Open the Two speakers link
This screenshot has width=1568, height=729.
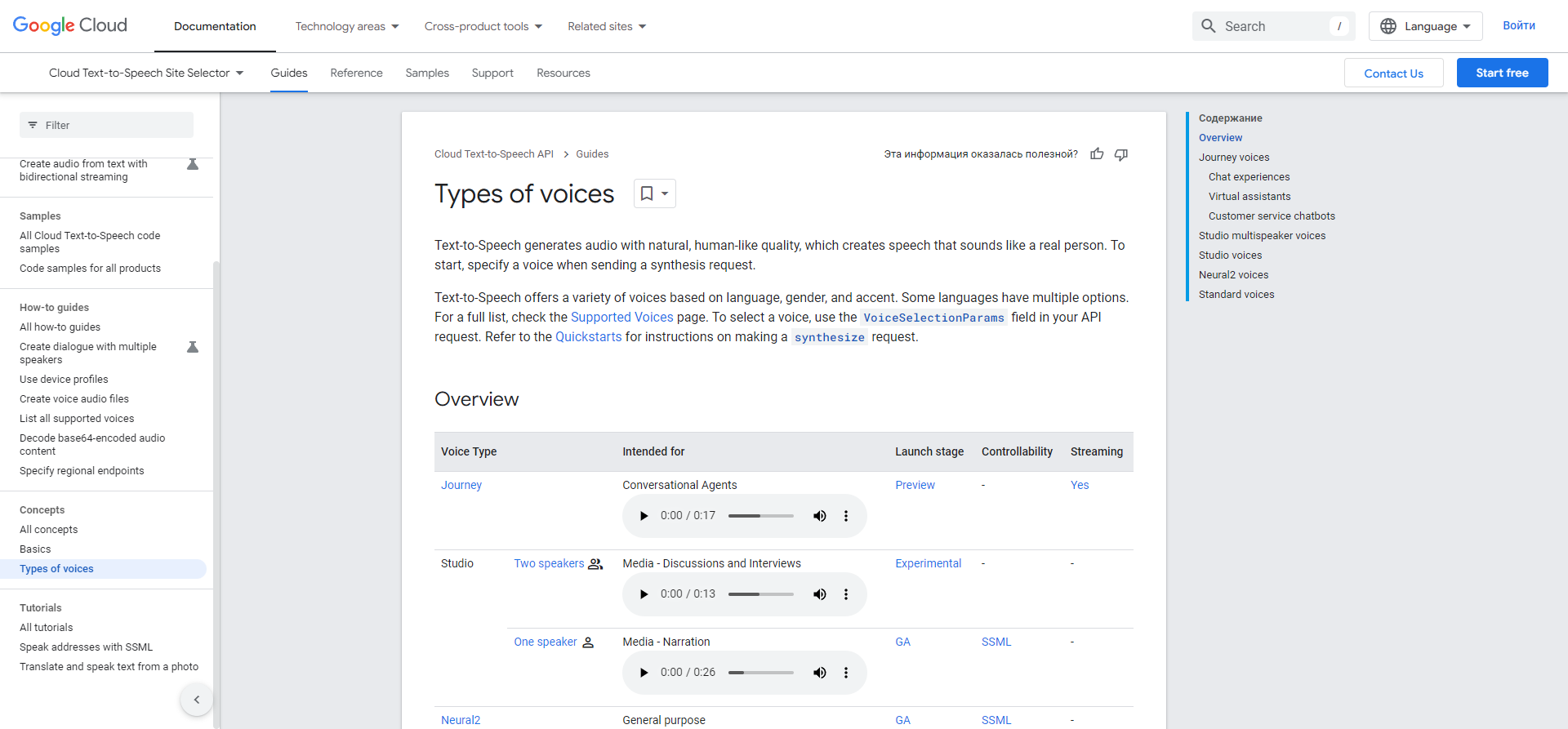549,563
